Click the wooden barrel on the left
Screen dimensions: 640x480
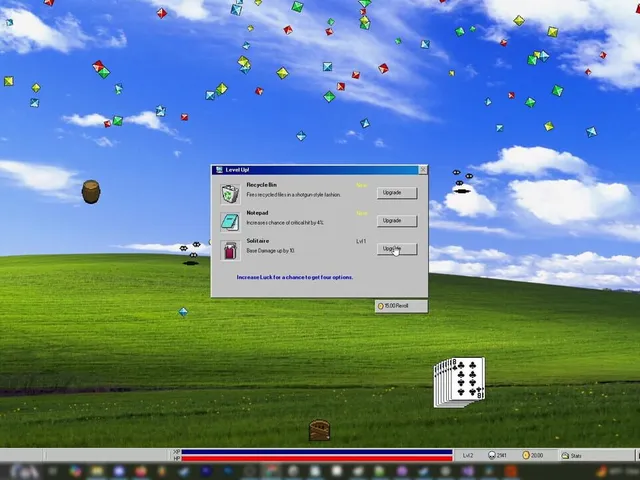[91, 191]
